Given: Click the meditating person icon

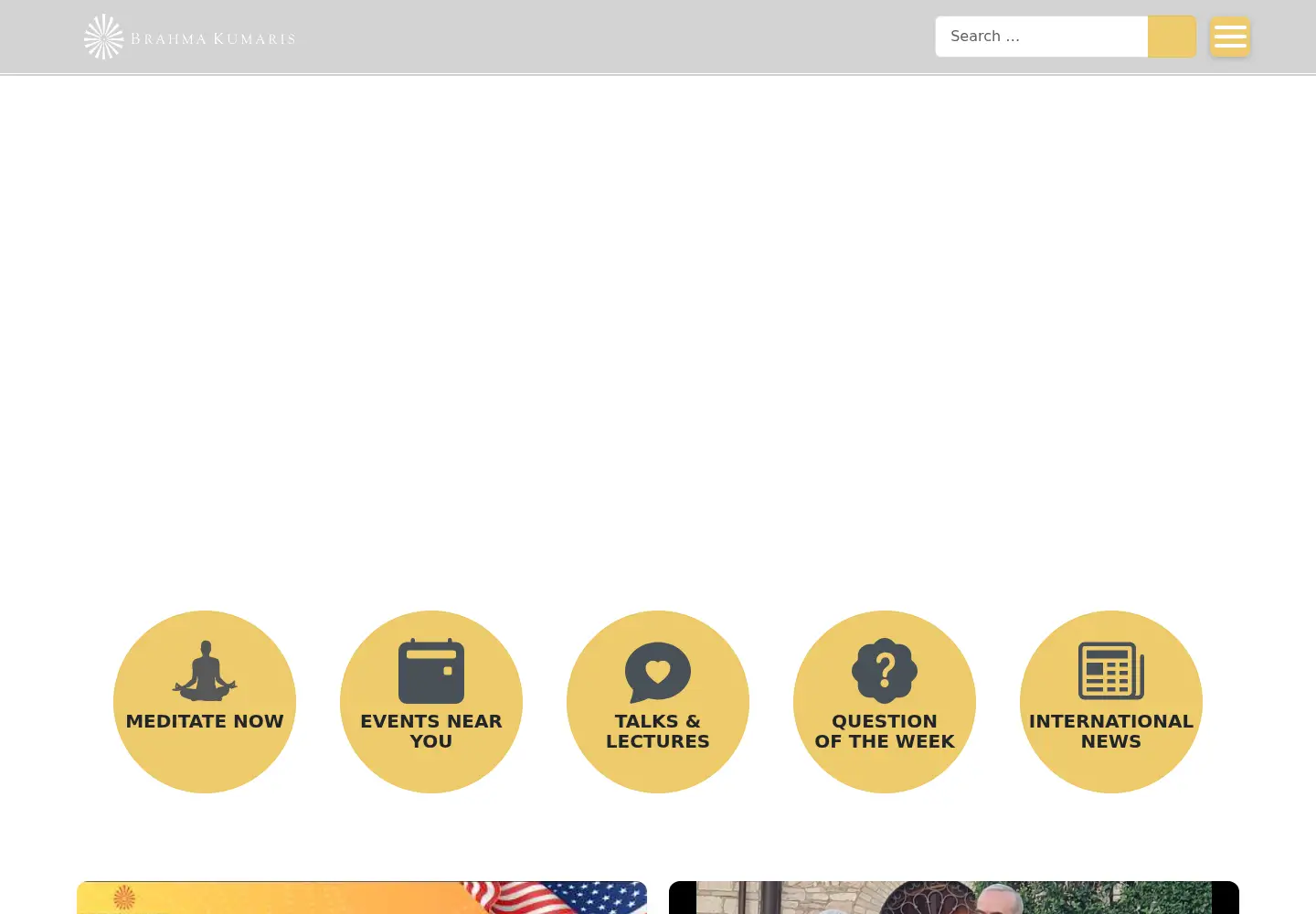Looking at the screenshot, I should (x=205, y=671).
